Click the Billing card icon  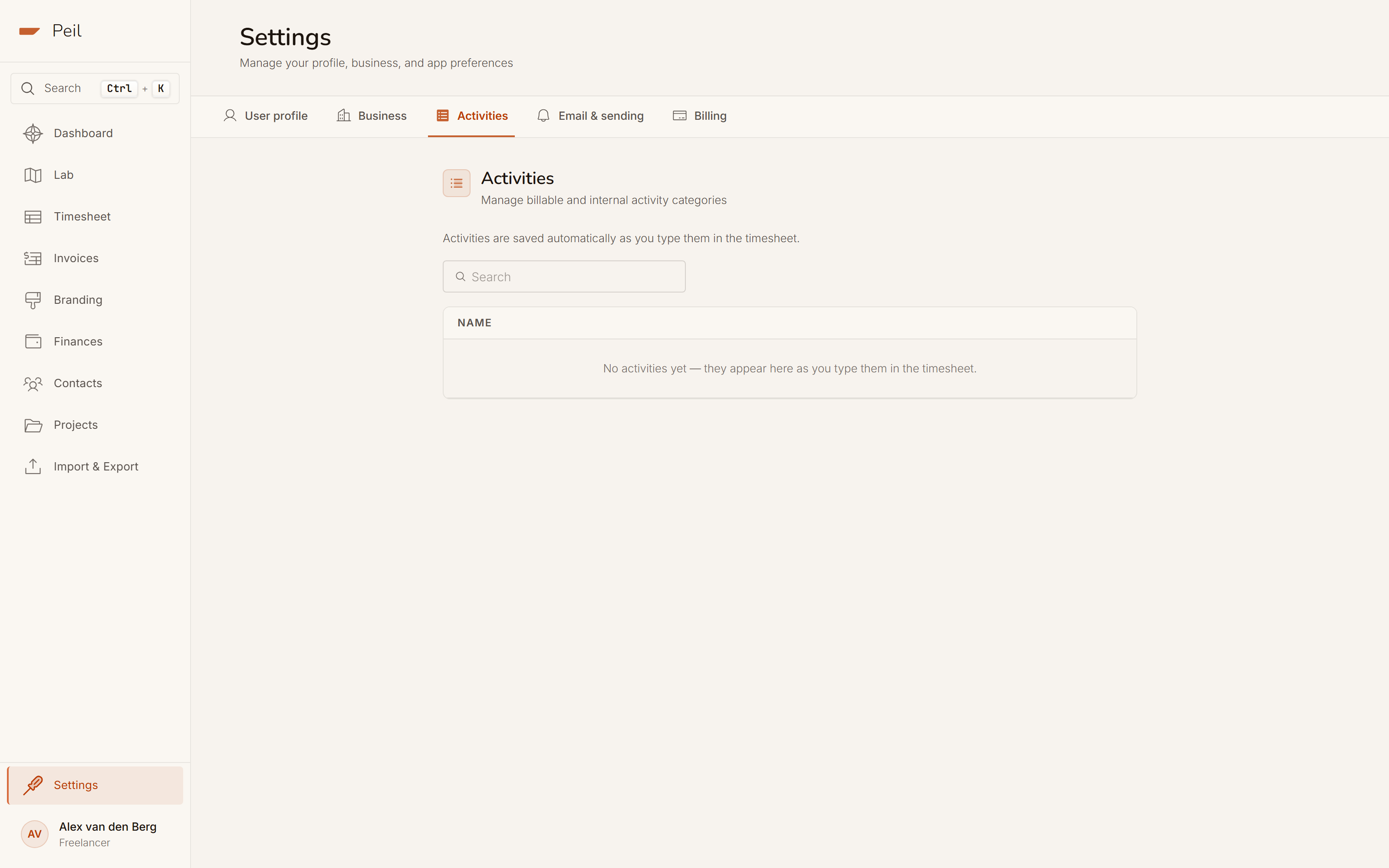680,116
